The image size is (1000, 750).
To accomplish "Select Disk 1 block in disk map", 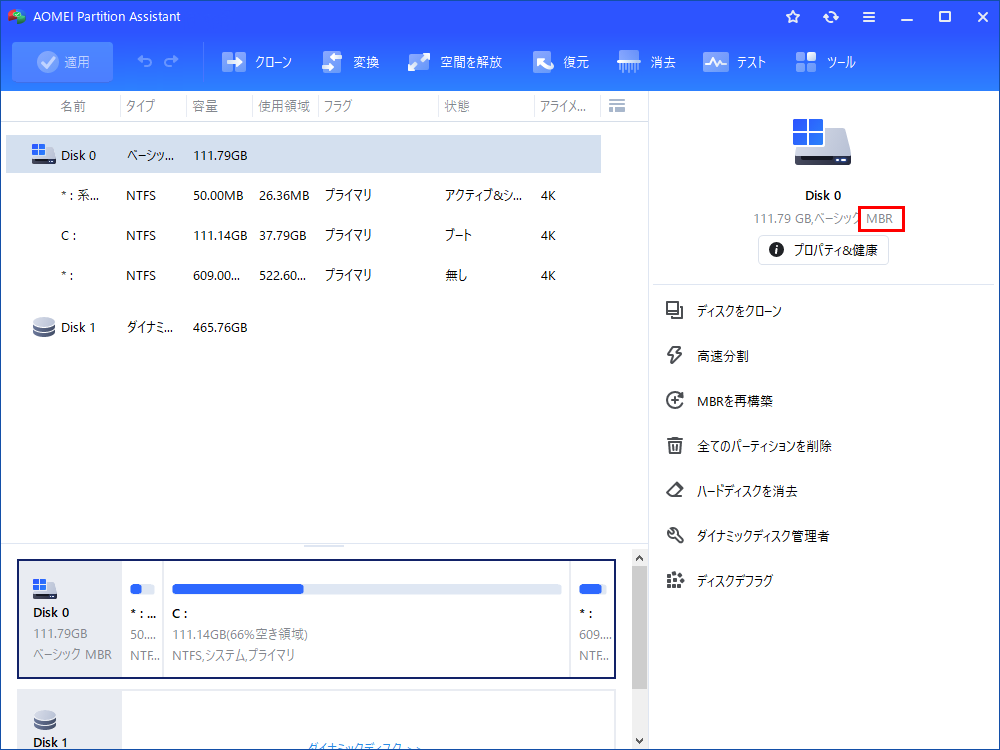I will coord(70,719).
